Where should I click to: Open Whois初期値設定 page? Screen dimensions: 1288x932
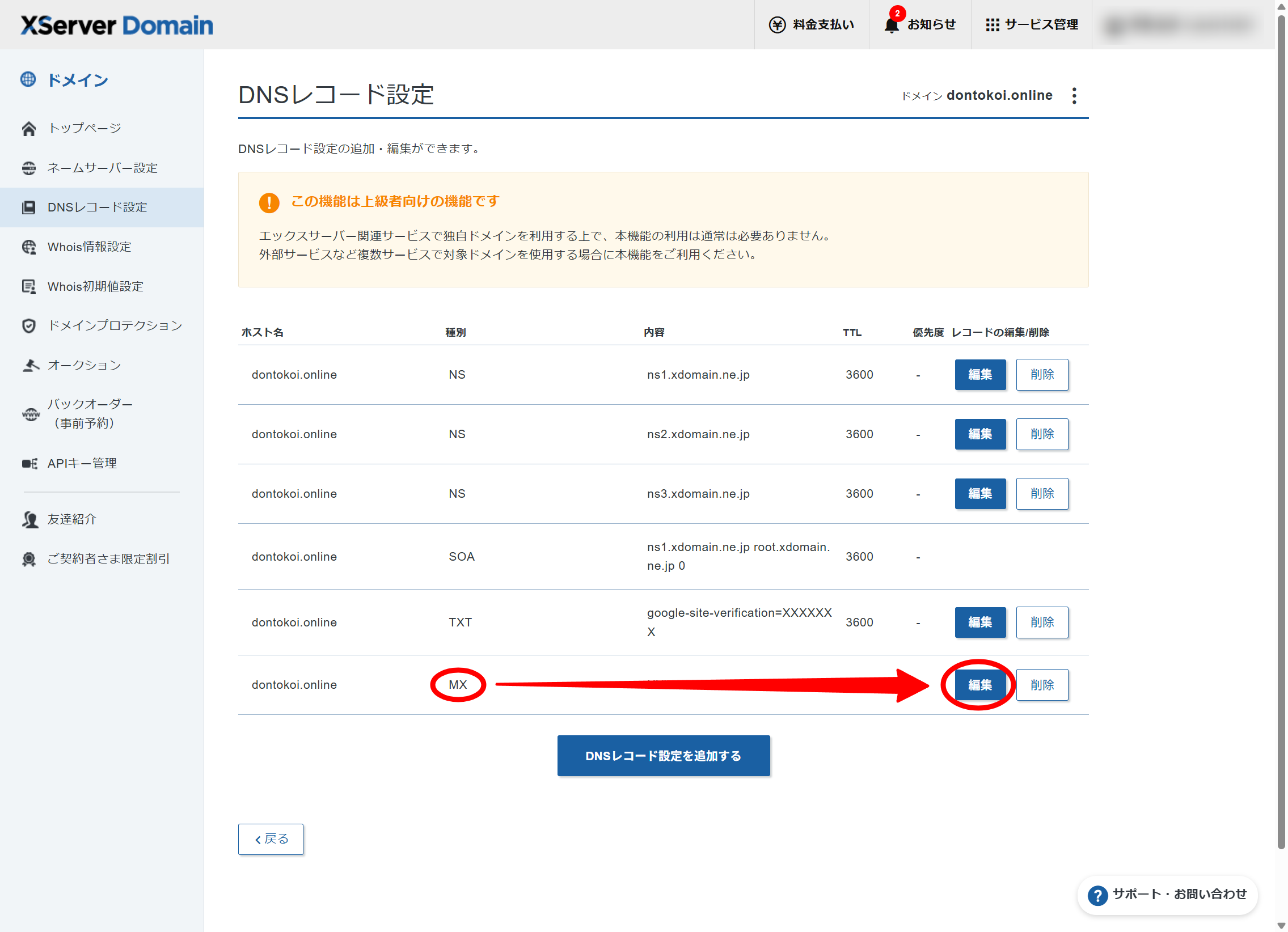[102, 287]
